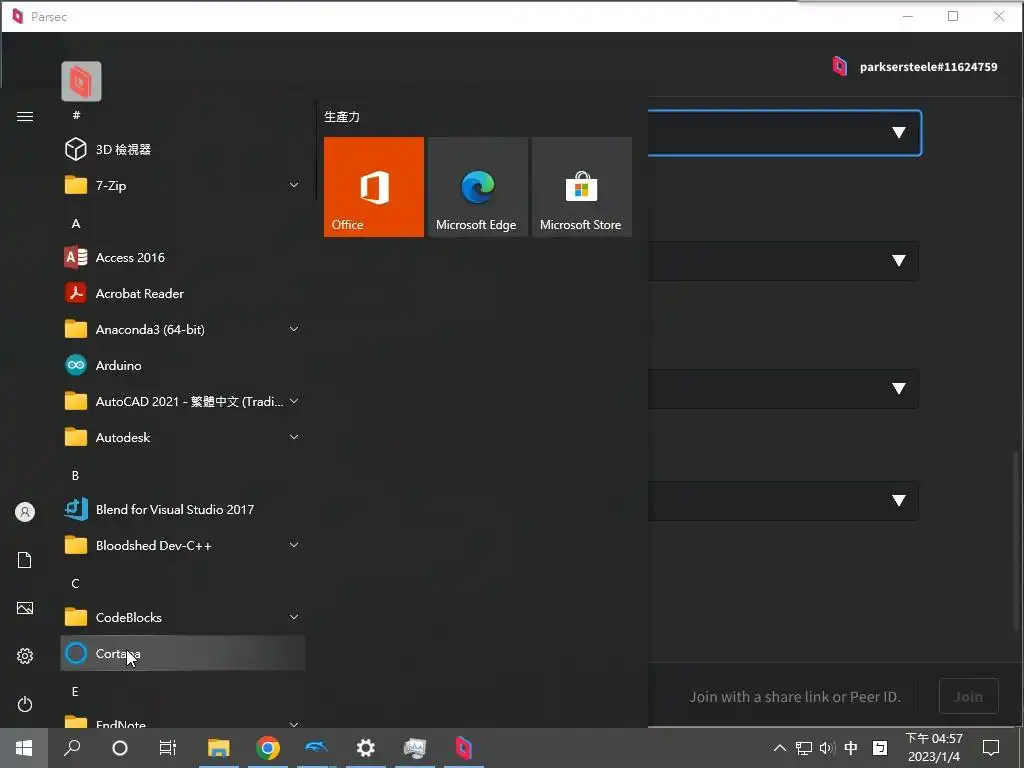Screen dimensions: 1024x768
Task: Click the share link or Peer ID field
Action: click(x=793, y=697)
